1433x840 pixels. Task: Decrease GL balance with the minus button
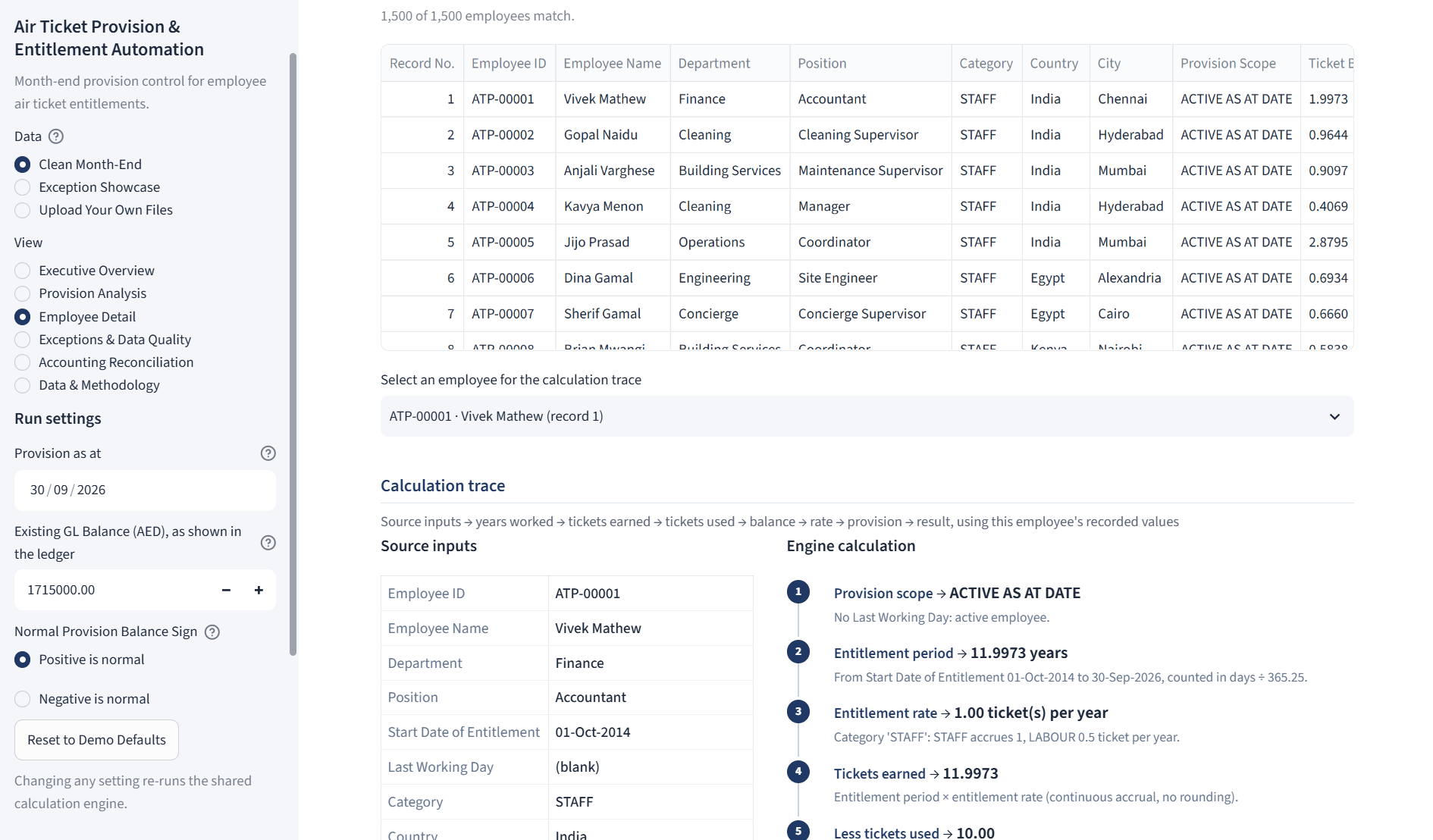pos(226,590)
